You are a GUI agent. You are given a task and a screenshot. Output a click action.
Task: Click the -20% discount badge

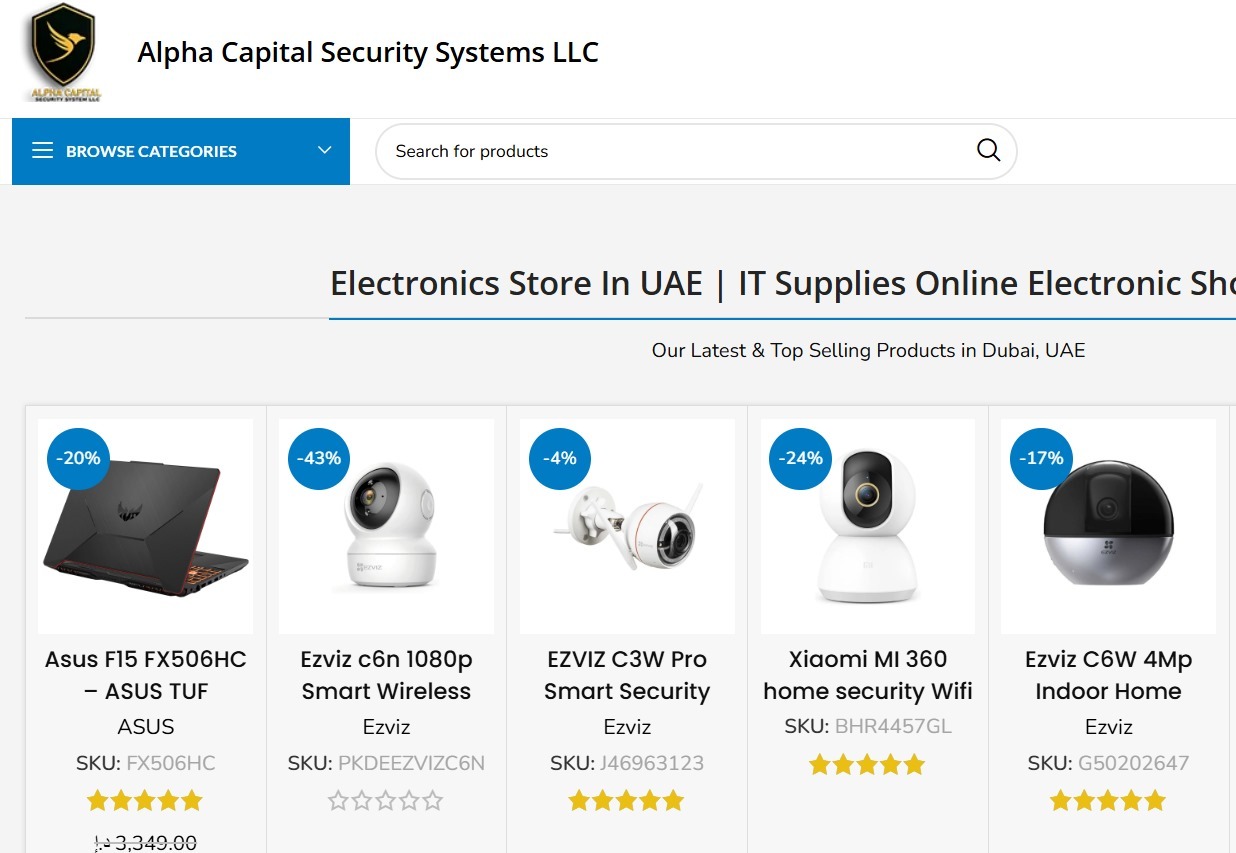click(78, 458)
